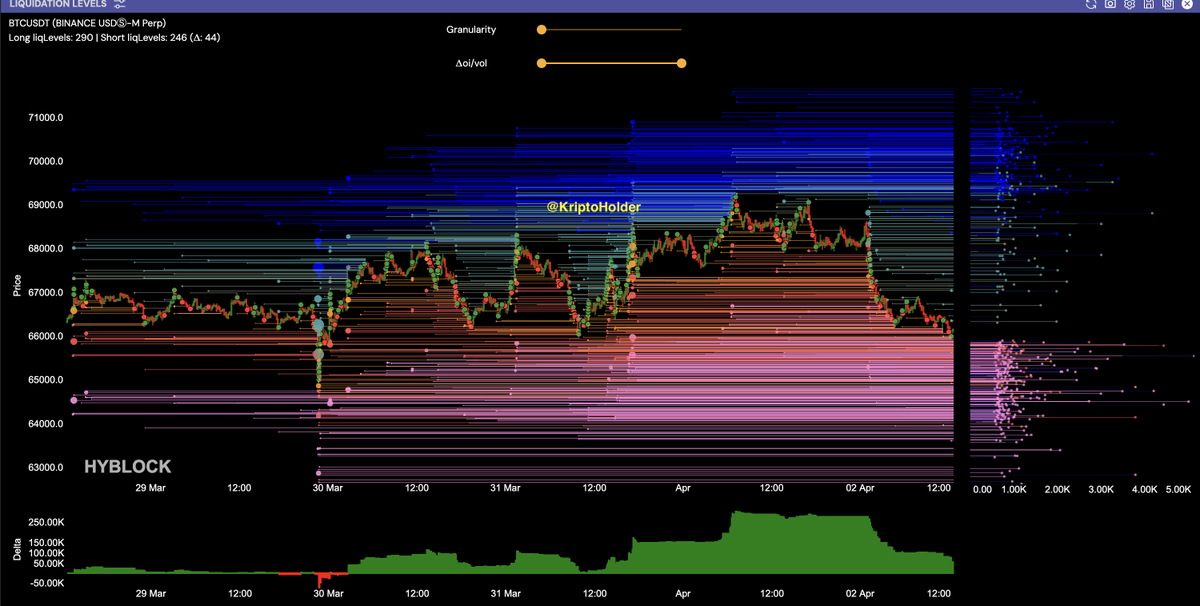The image size is (1200, 606).
Task: Click the 67000.0 price axis label
Action: point(45,293)
